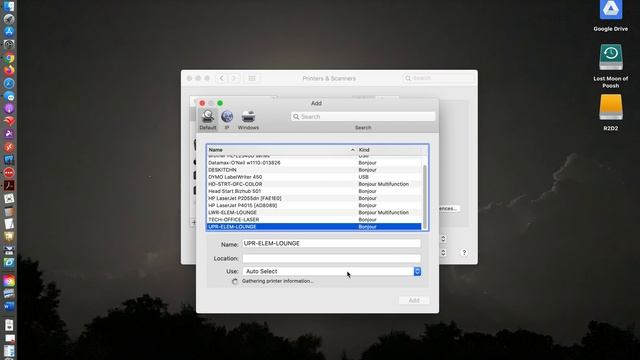
Task: Go forward in Printers & Scanners window
Action: pos(234,78)
